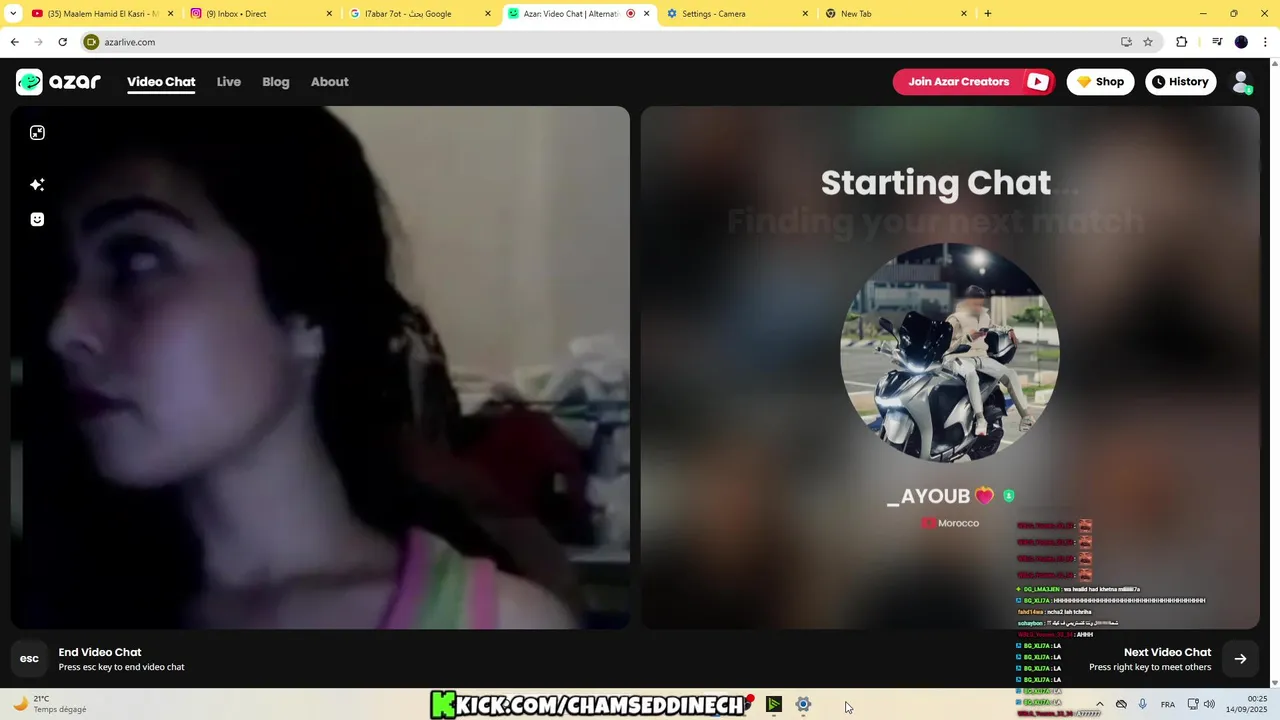Open the sparkle effects icon

pyautogui.click(x=37, y=184)
